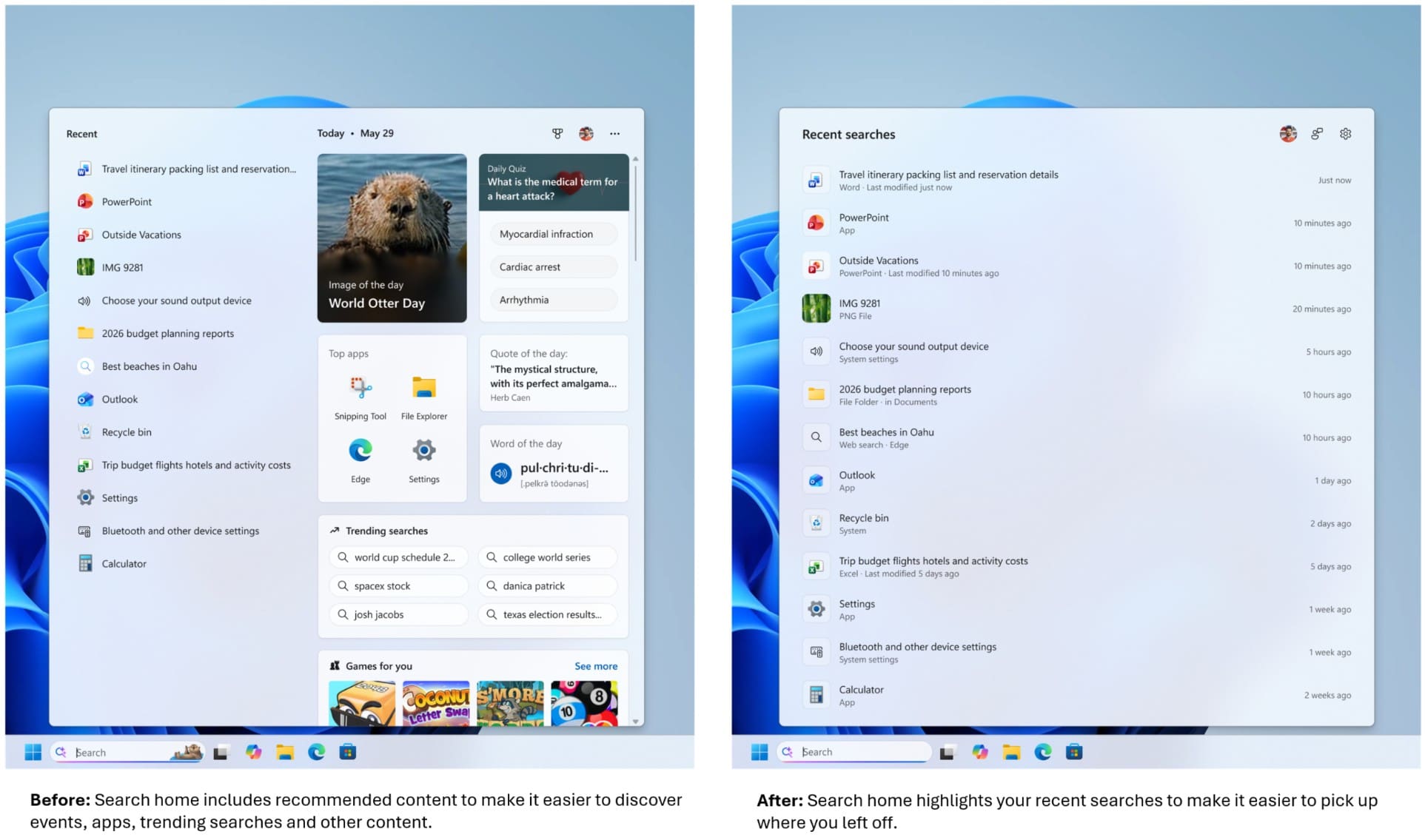
Task: Open PowerPoint App in After recent searches
Action: (1077, 223)
